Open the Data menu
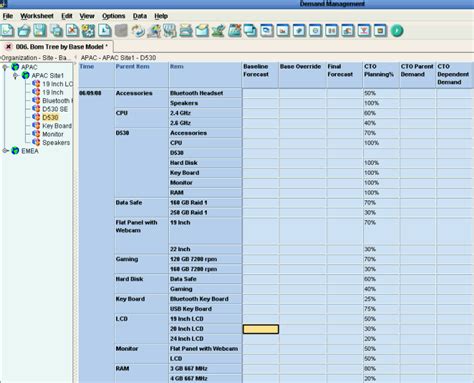The image size is (474, 383). point(140,16)
